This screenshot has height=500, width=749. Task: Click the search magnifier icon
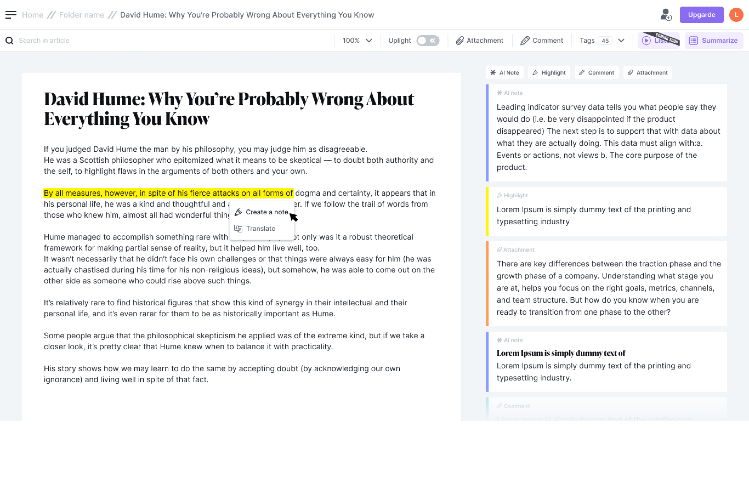[9, 41]
